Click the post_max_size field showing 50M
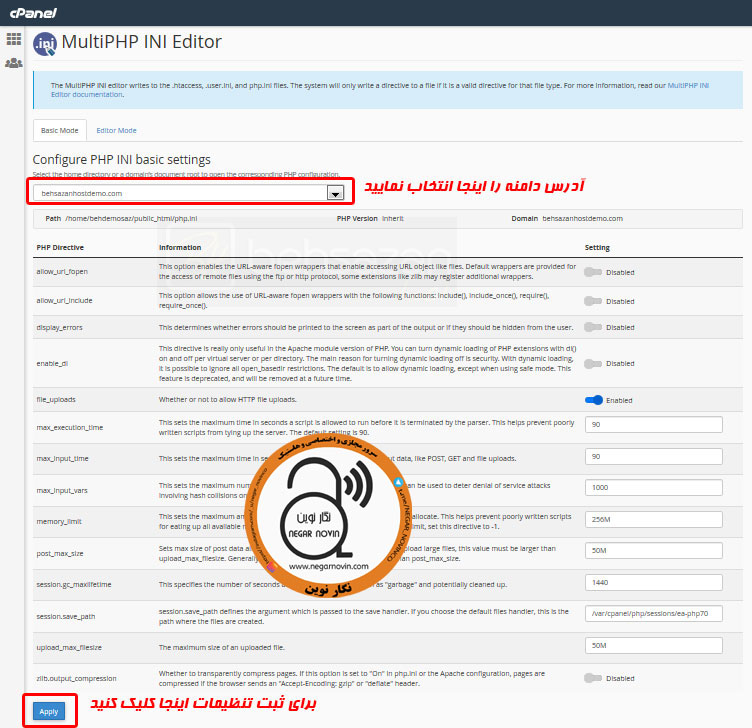Viewport: 752px width, 728px height. pyautogui.click(x=654, y=551)
